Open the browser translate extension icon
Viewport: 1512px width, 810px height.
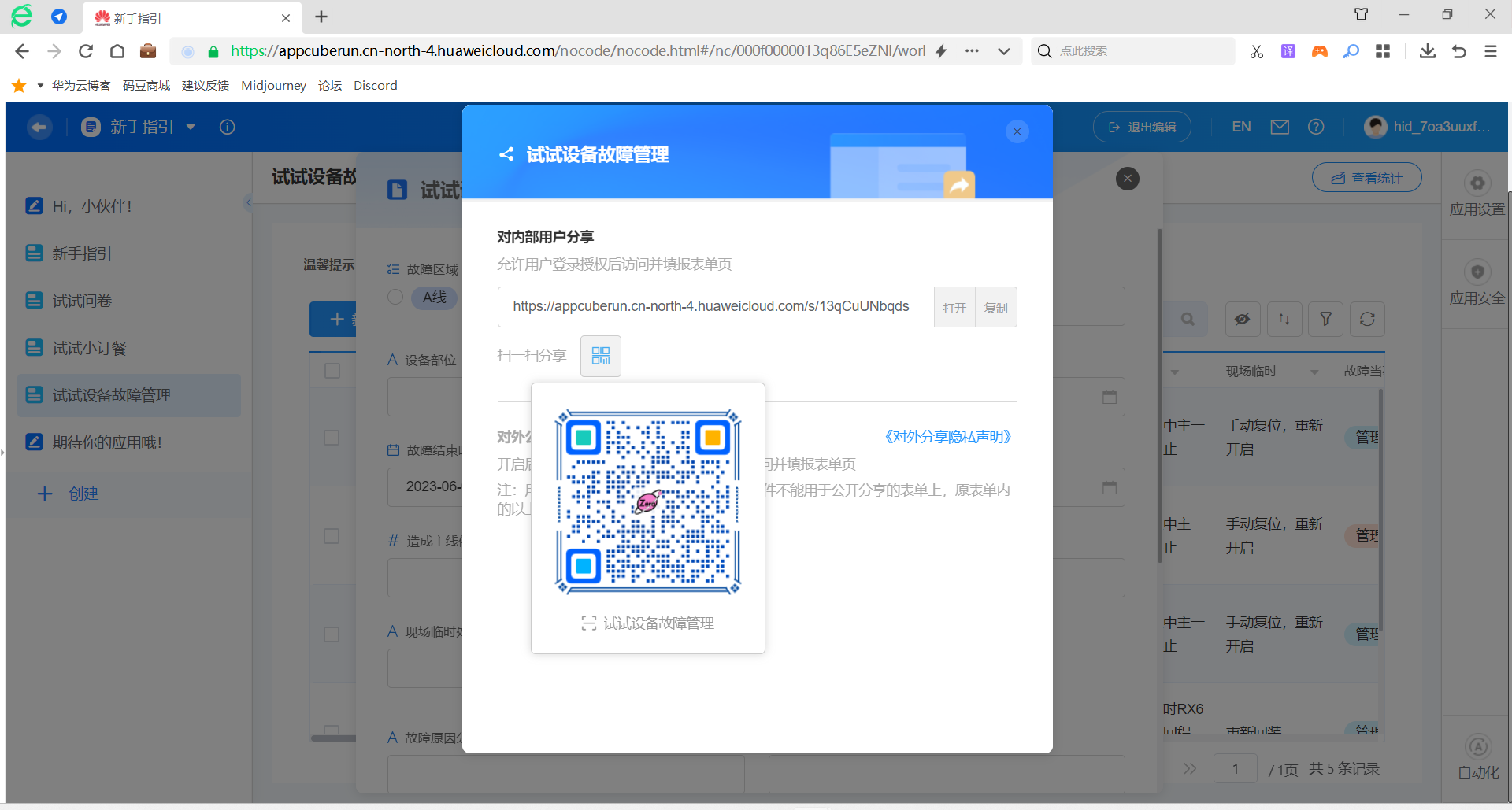[1288, 51]
